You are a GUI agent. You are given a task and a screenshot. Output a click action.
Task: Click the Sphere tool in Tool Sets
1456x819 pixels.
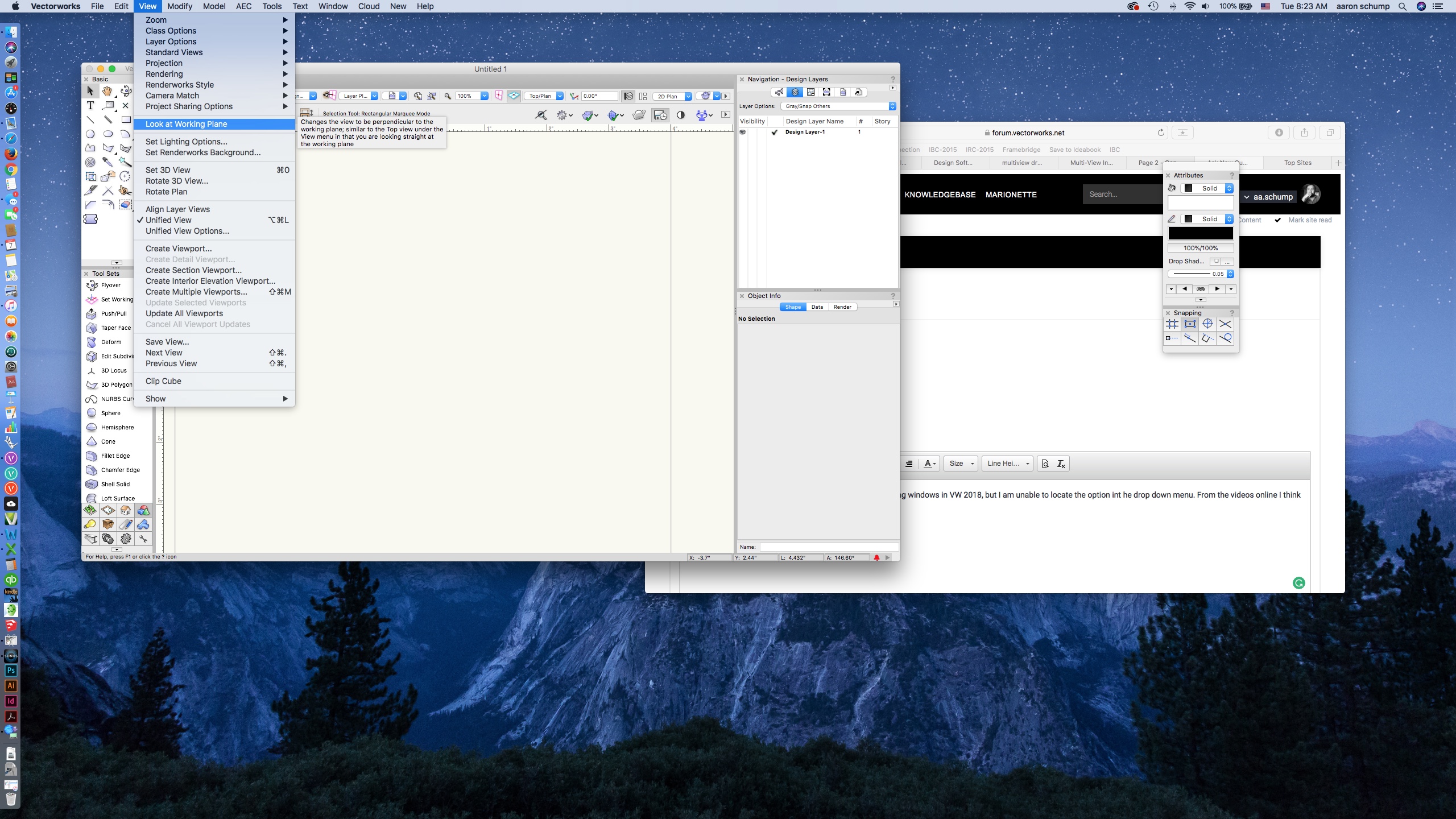[110, 413]
